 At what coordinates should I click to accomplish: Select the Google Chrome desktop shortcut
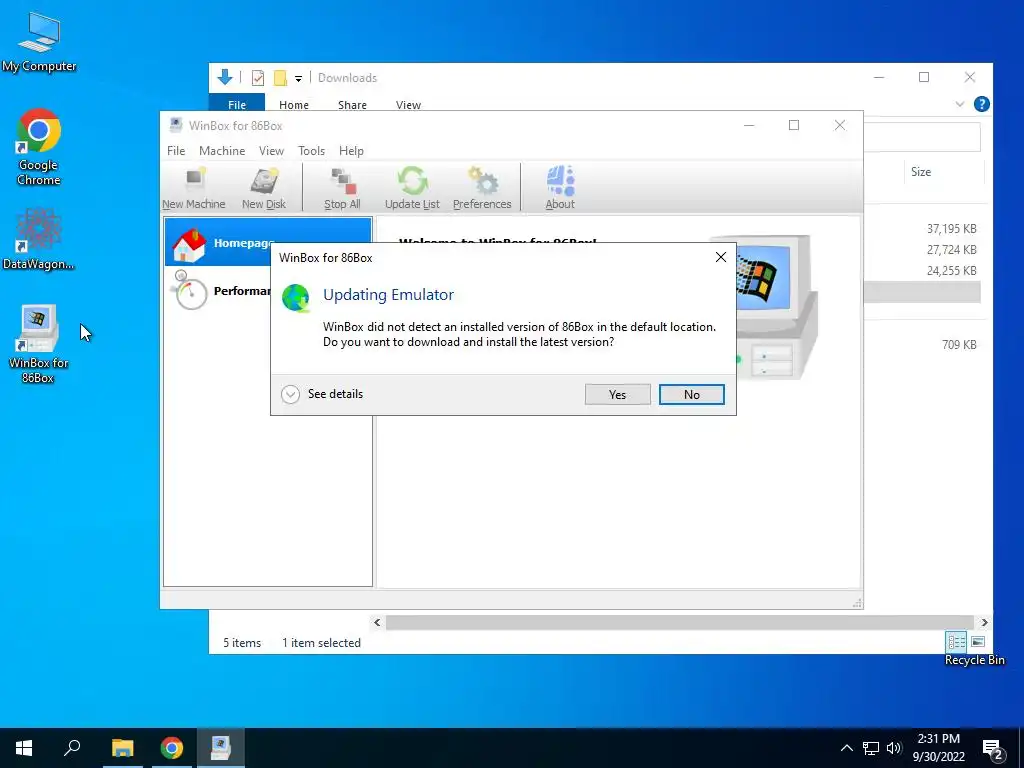pyautogui.click(x=39, y=147)
